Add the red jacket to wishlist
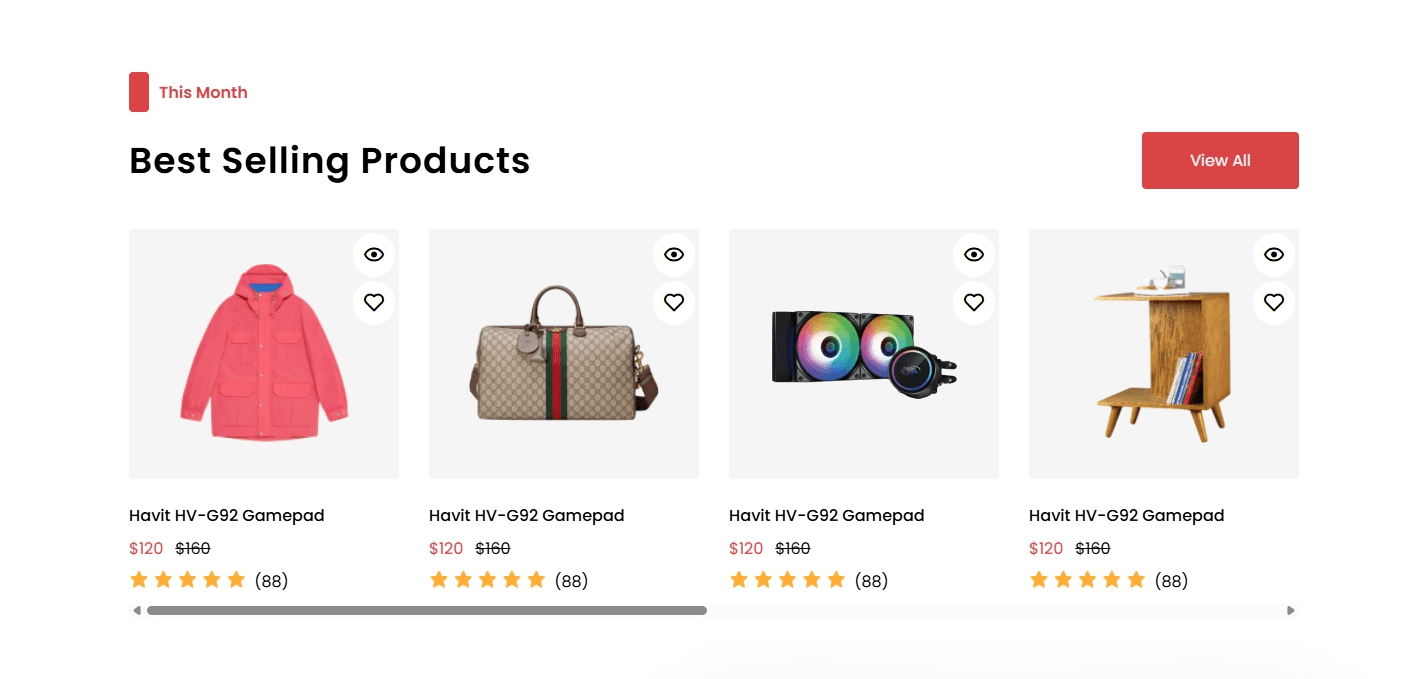 [374, 302]
